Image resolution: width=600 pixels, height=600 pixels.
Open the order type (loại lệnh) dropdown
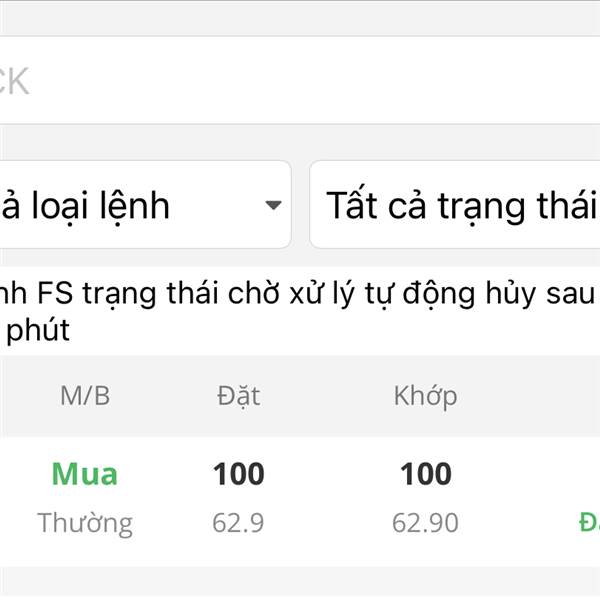click(x=140, y=205)
